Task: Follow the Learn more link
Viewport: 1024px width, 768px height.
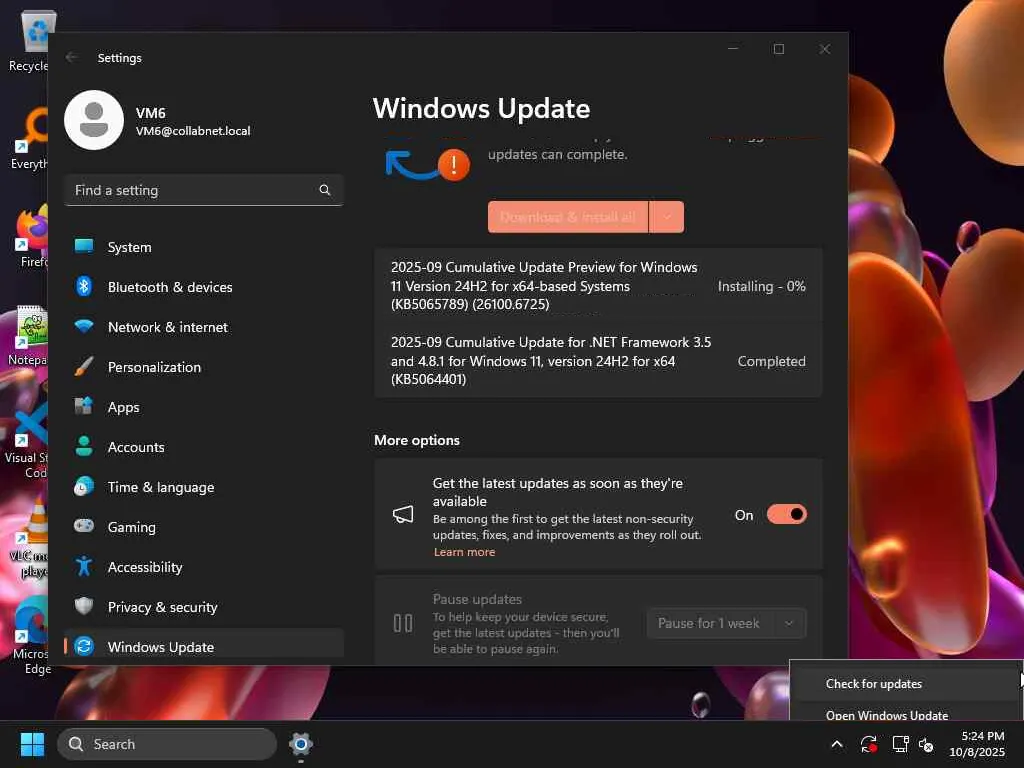Action: point(464,552)
